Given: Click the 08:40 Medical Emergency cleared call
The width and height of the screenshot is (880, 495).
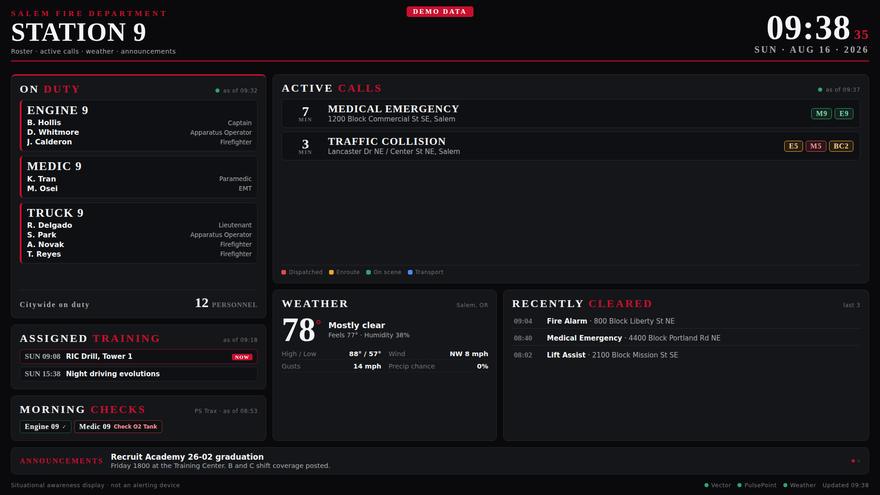Looking at the screenshot, I should [x=686, y=338].
